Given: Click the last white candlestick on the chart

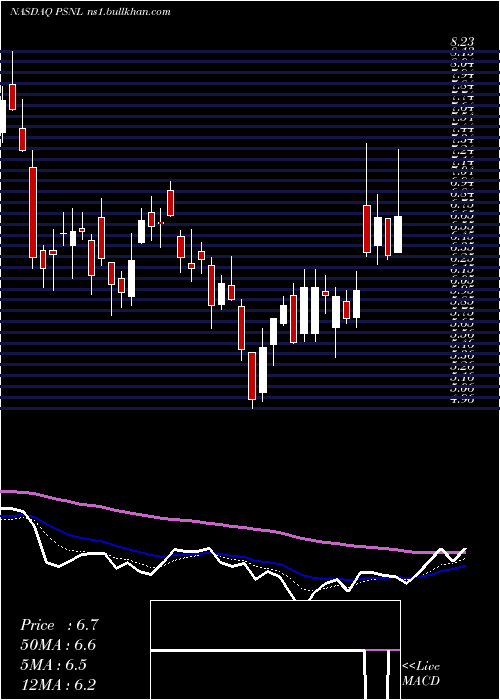Looking at the screenshot, I should click(x=398, y=234).
